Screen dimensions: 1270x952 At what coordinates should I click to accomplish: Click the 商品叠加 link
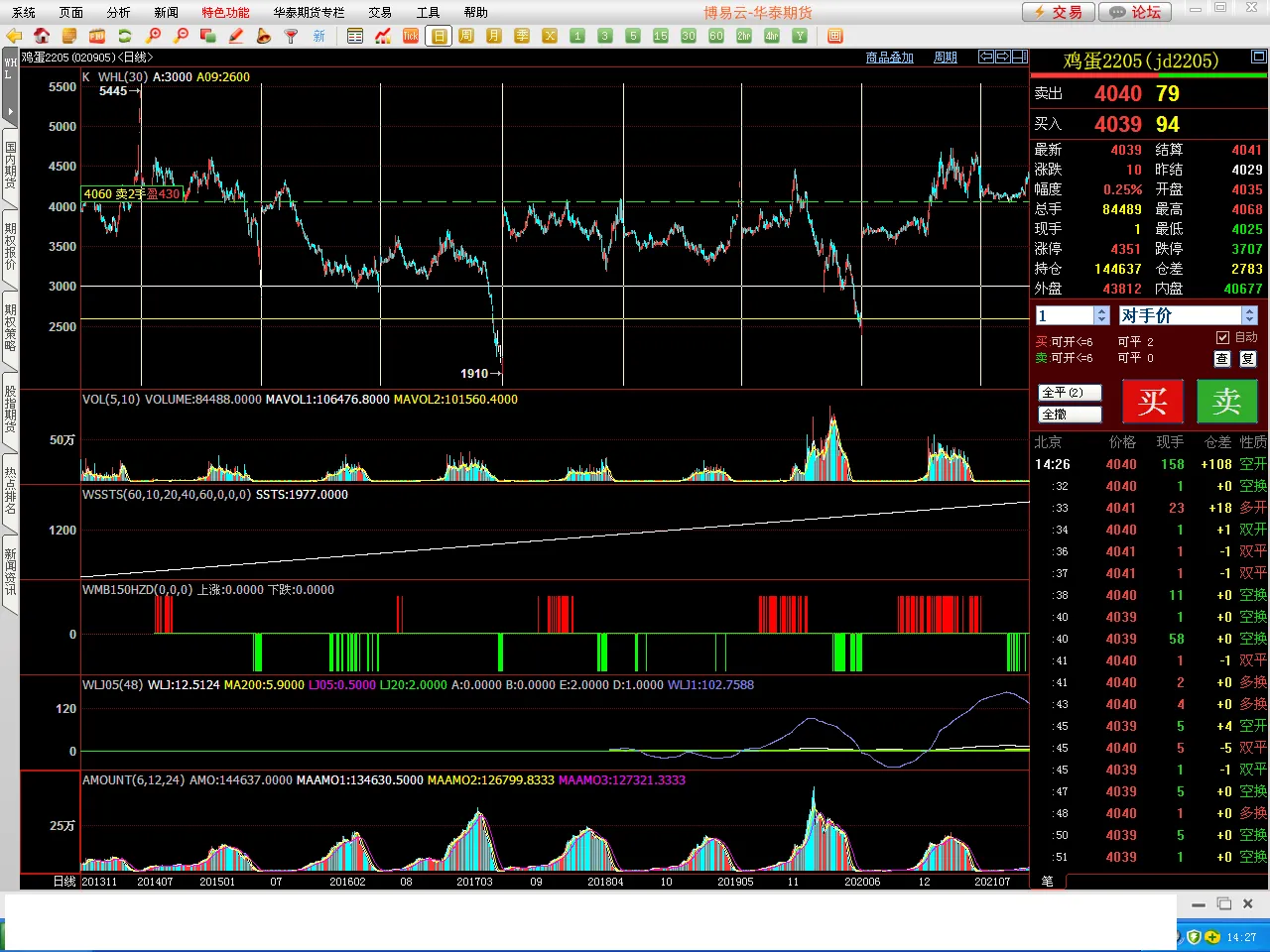[x=889, y=58]
